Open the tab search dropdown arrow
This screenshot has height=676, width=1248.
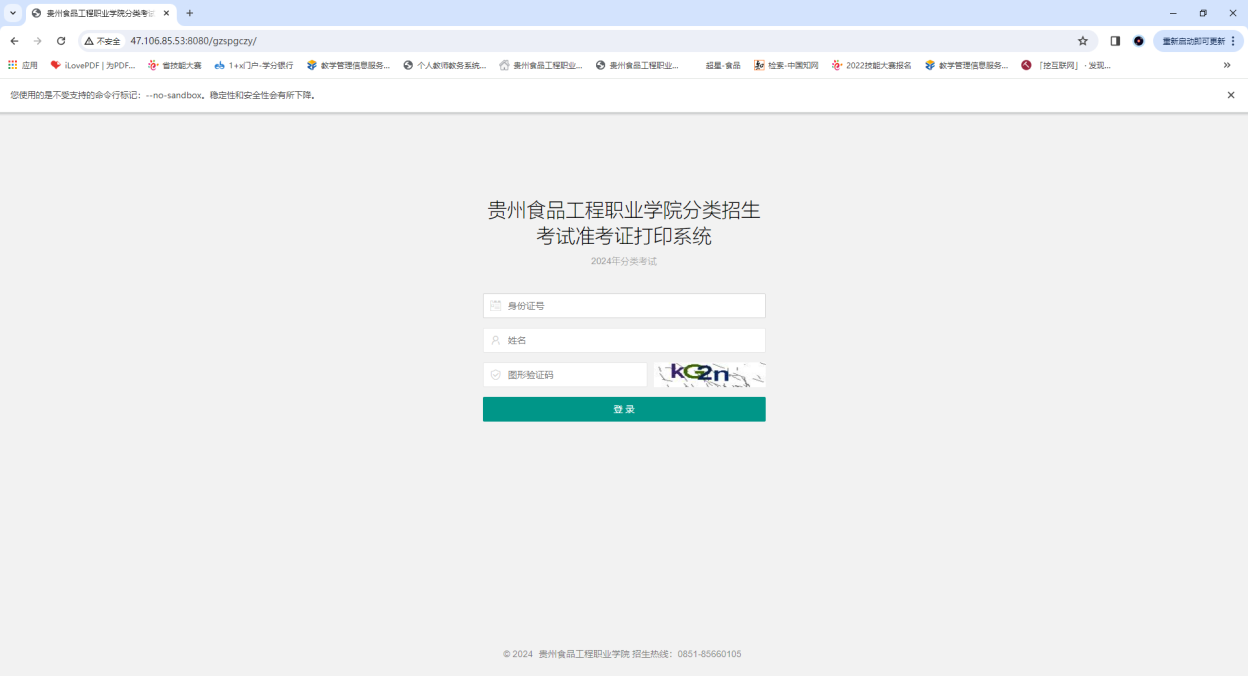coord(13,13)
